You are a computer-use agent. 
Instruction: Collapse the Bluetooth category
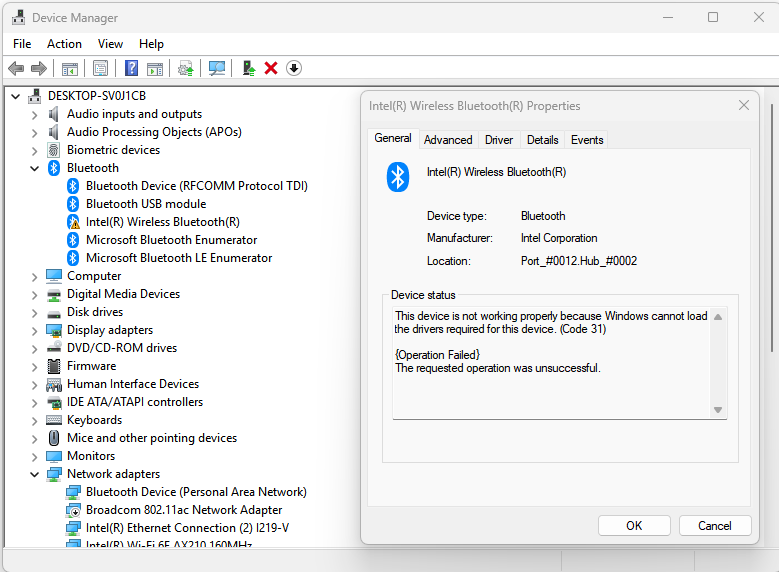point(34,168)
